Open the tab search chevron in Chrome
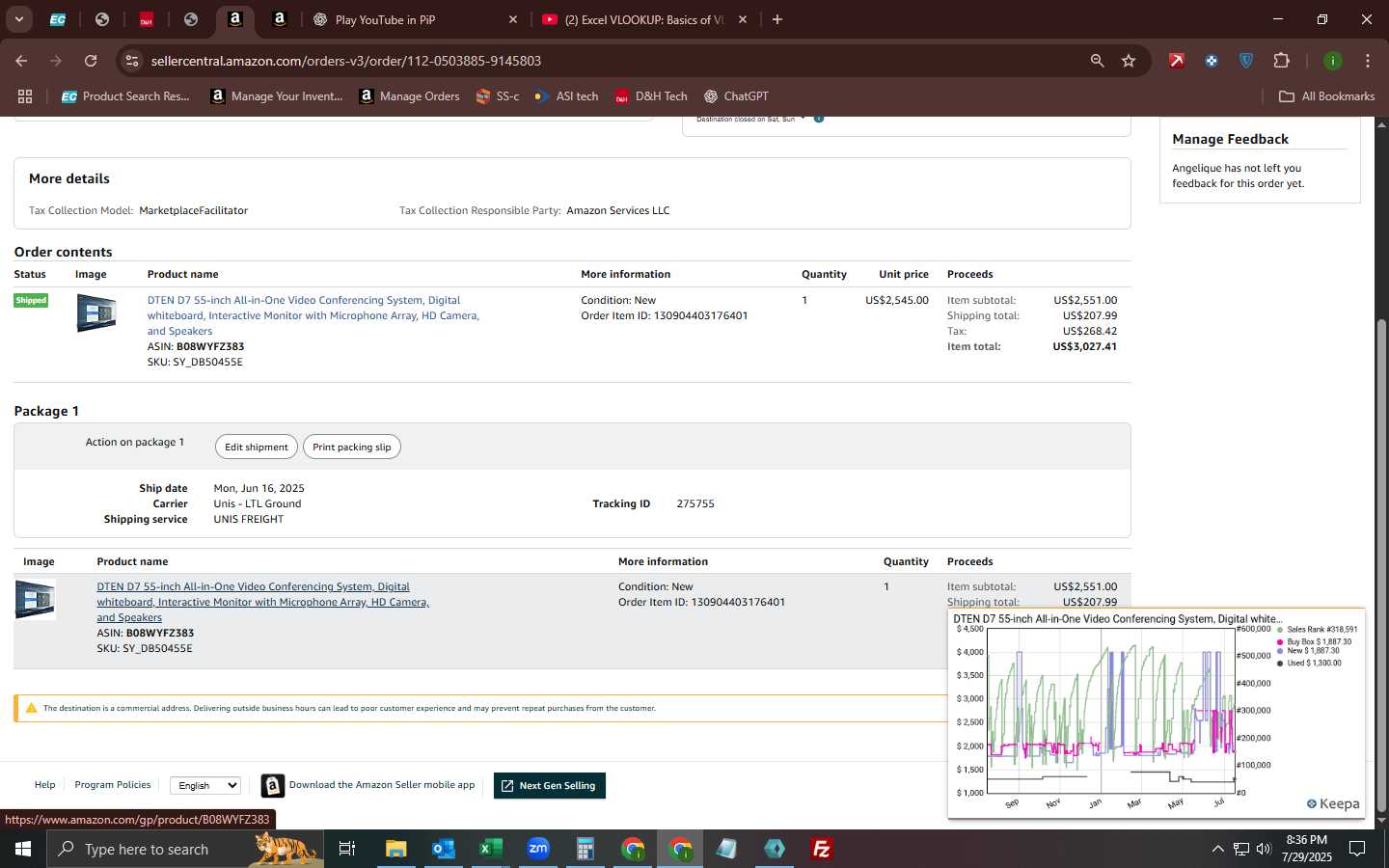1389x868 pixels. coord(18,19)
